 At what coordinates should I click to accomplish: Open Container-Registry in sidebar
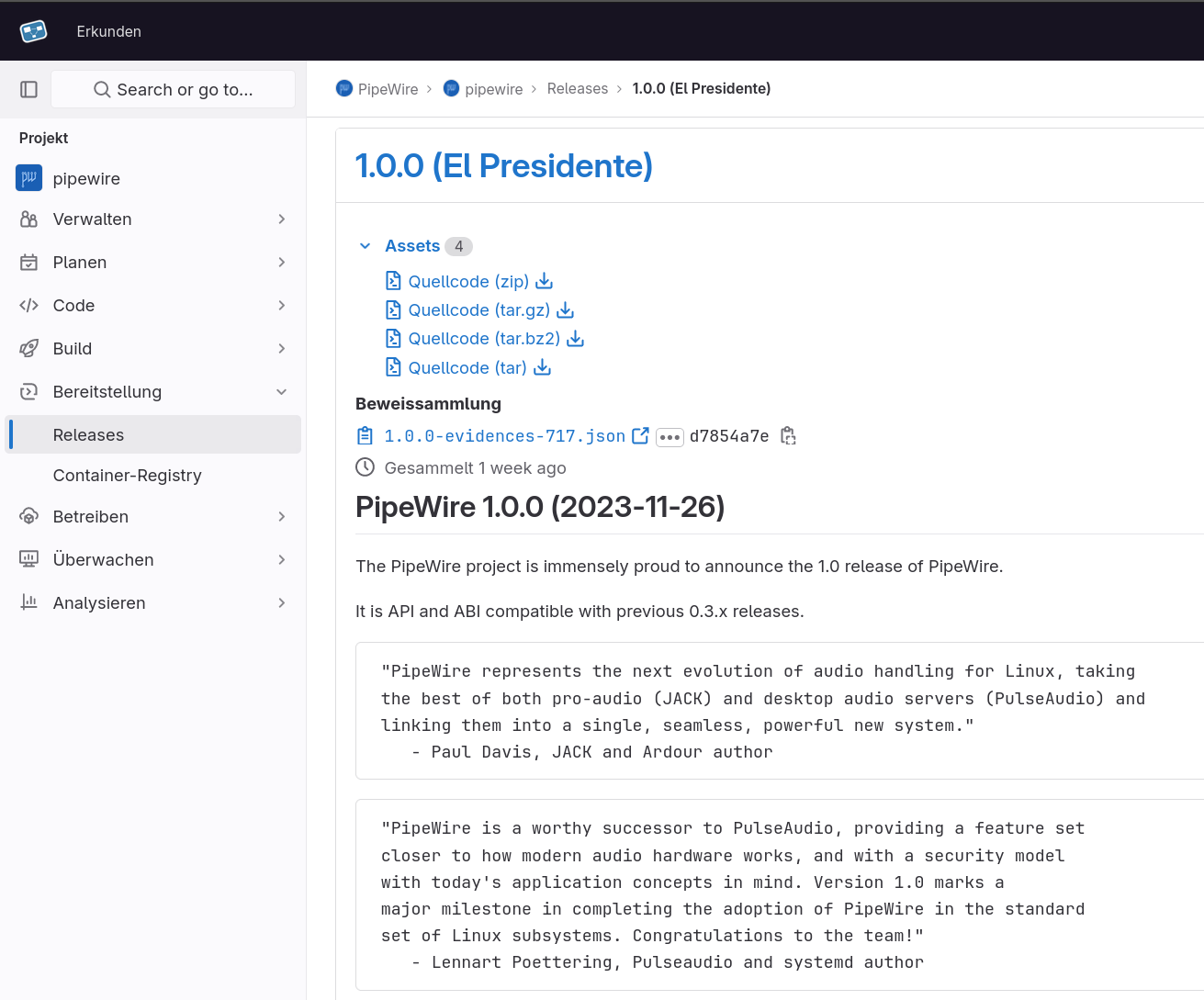tap(127, 476)
